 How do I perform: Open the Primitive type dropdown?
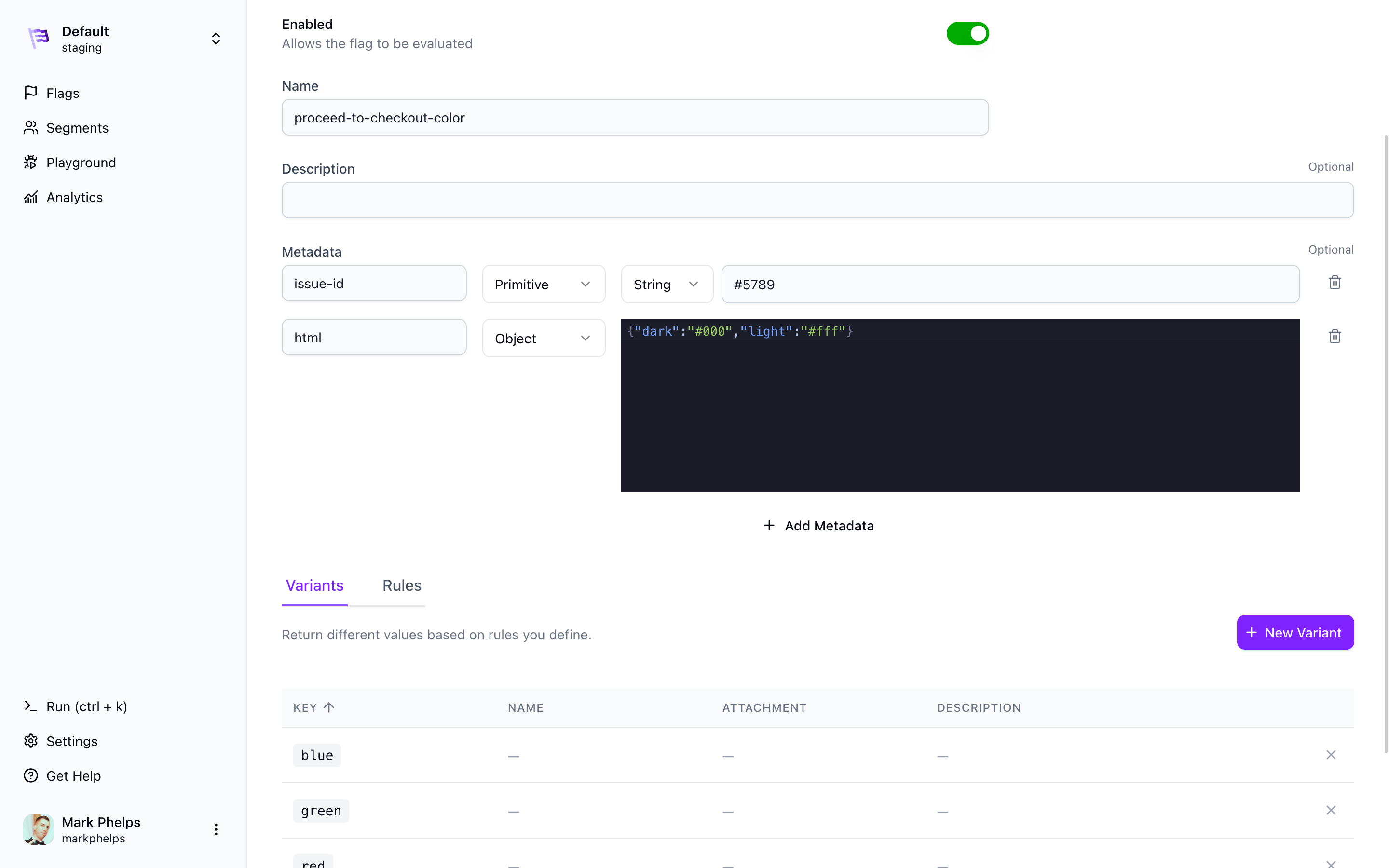543,284
